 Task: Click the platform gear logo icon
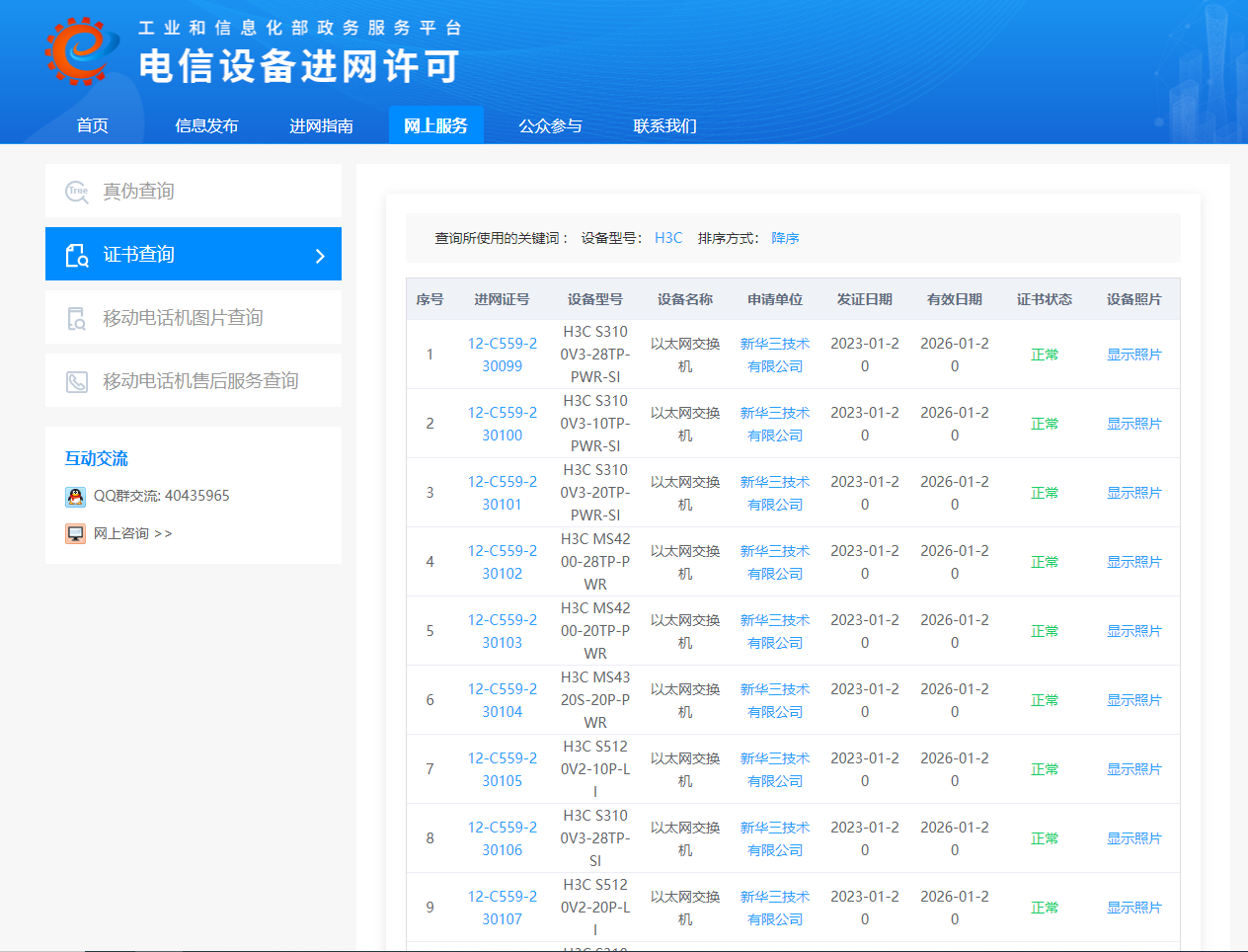[x=77, y=50]
